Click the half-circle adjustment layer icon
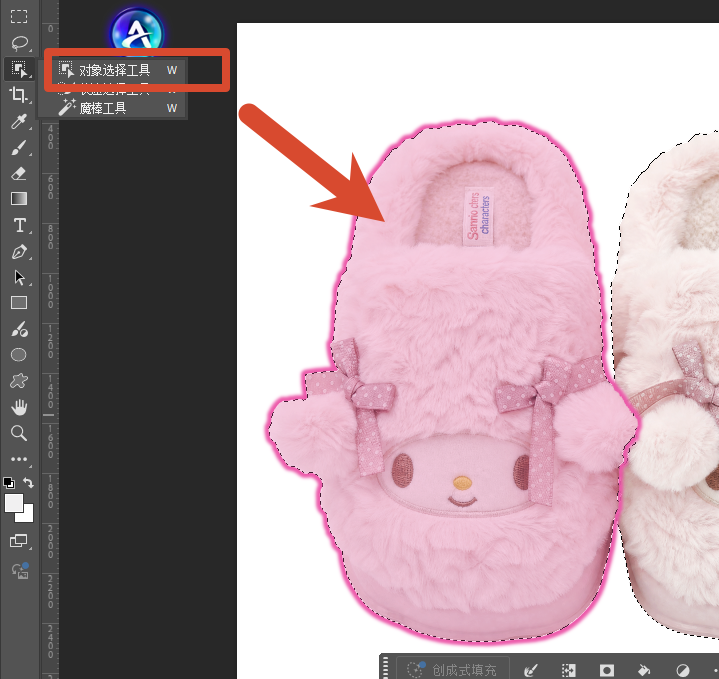719x679 pixels. pos(683,670)
